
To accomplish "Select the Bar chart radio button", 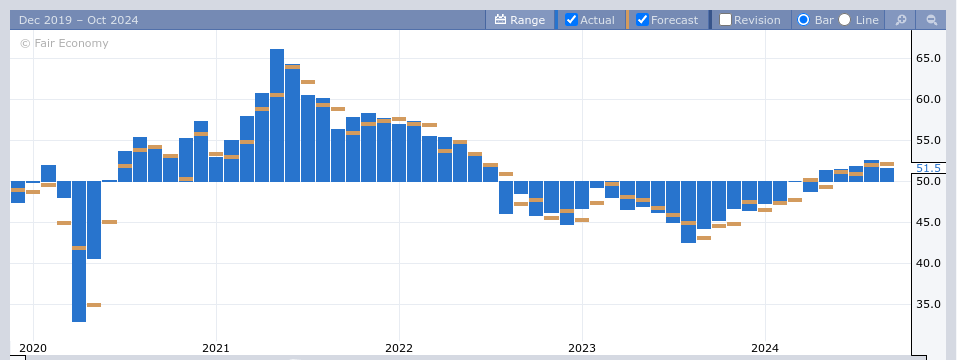I will [803, 20].
